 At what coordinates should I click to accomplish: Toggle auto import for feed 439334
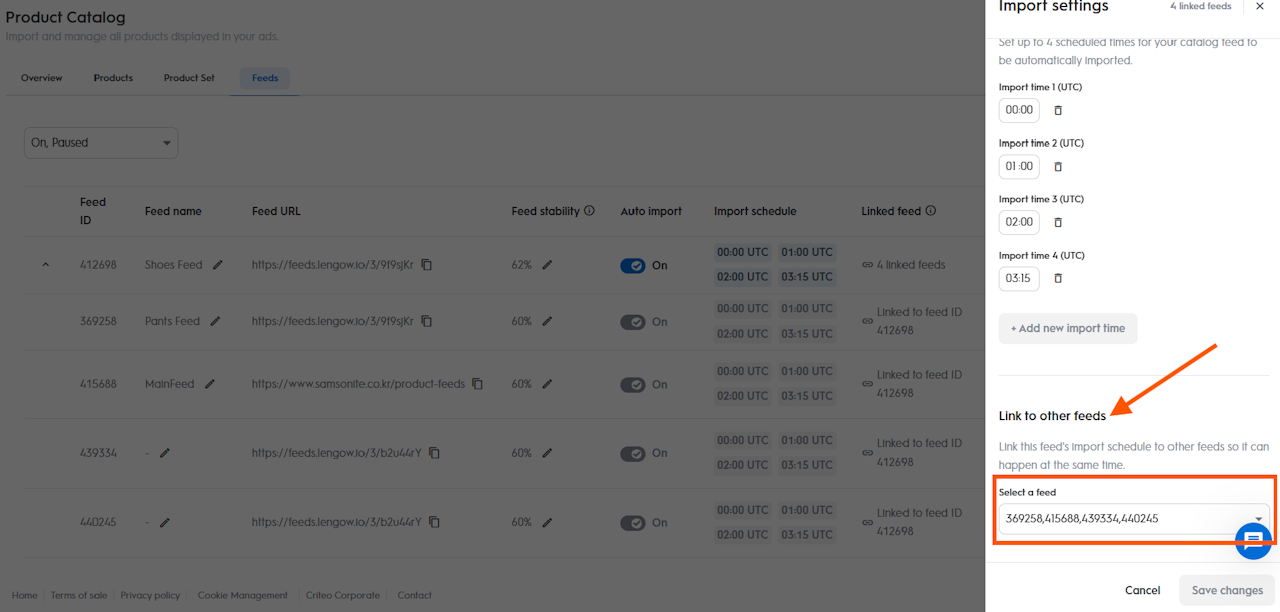(633, 453)
